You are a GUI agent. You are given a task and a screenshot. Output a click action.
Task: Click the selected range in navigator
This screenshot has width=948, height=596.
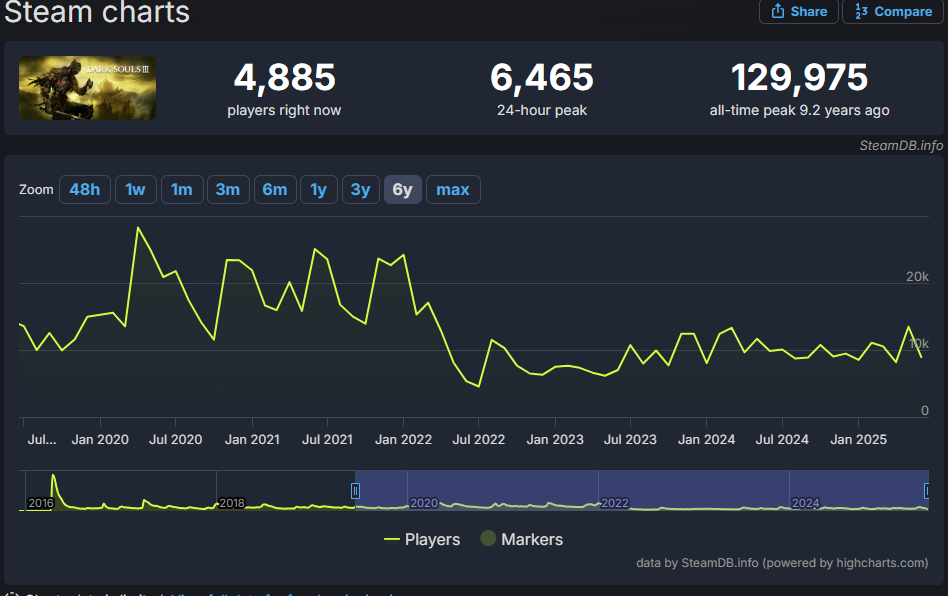click(x=641, y=490)
